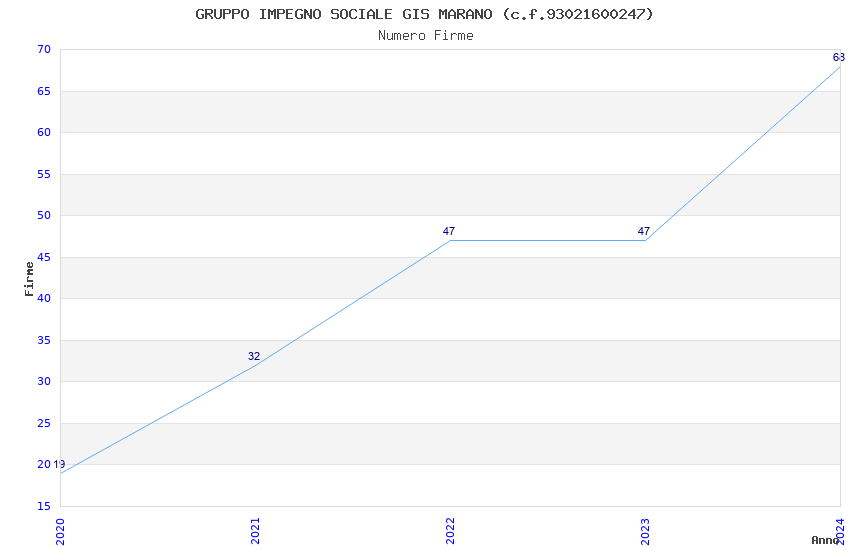Select the 2021 x-axis year label
The height and width of the screenshot is (550, 850).
255,531
